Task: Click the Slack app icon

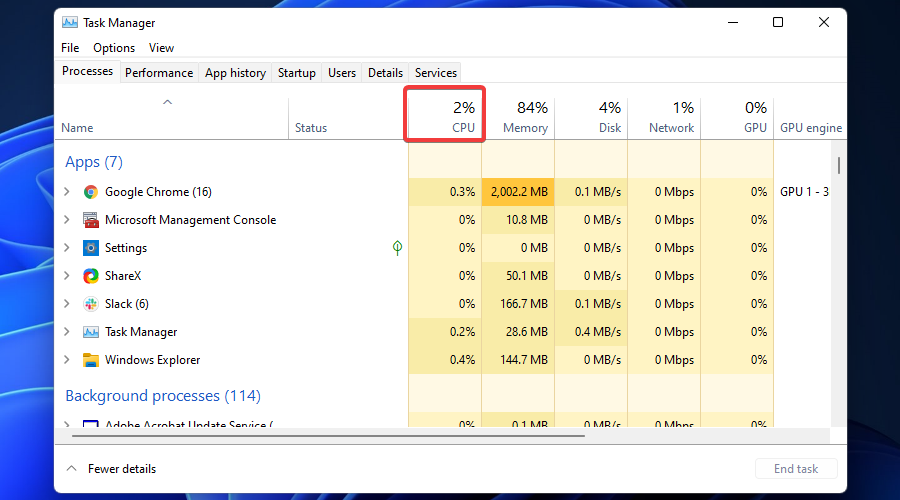Action: (91, 304)
